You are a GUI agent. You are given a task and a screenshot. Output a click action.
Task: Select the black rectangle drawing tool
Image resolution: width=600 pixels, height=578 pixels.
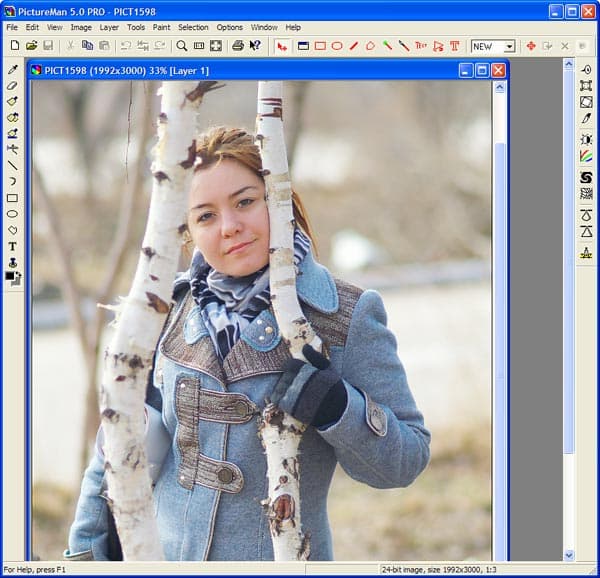(x=13, y=198)
